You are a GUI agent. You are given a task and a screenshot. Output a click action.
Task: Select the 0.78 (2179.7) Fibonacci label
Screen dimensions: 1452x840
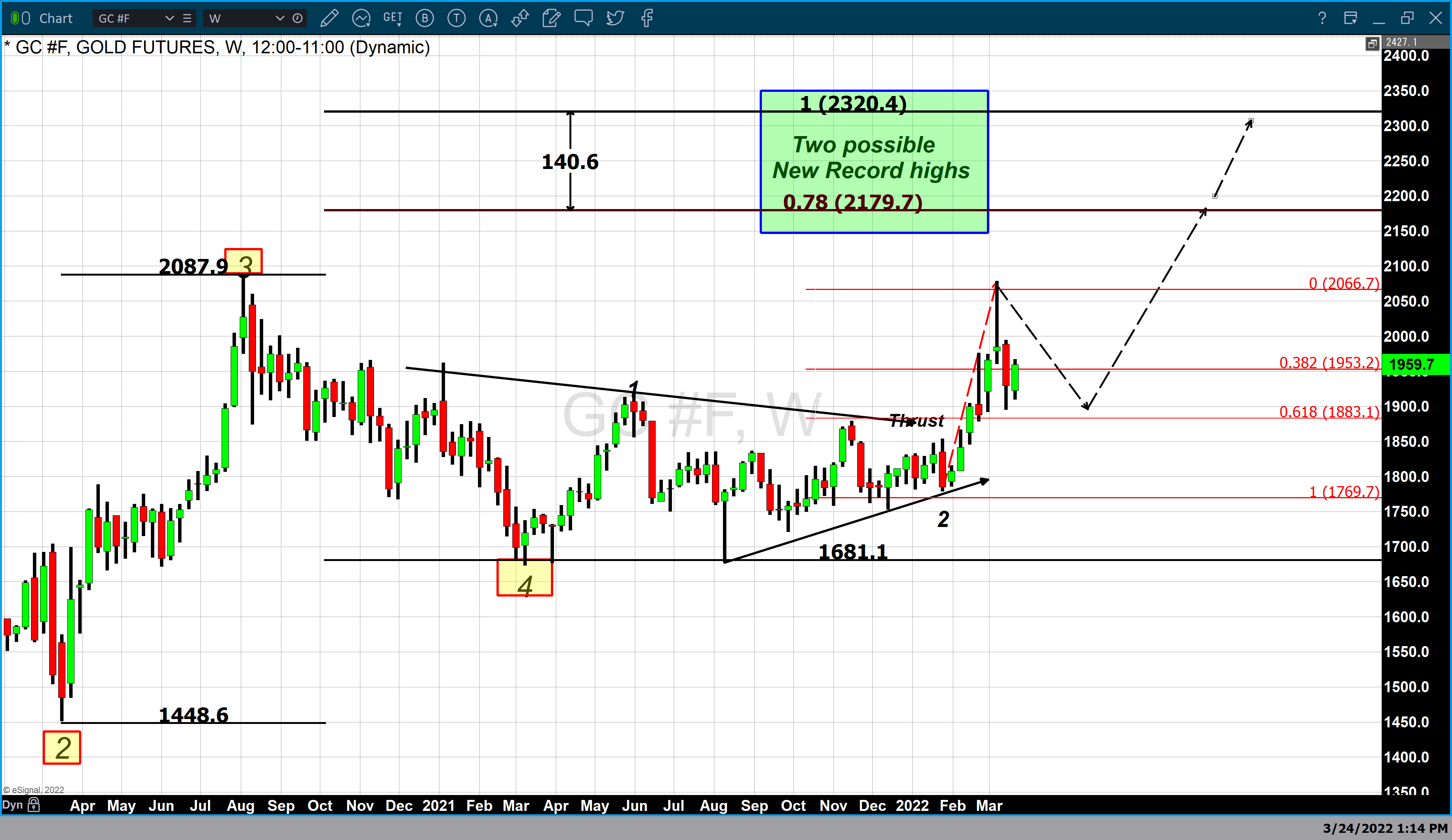[x=853, y=202]
